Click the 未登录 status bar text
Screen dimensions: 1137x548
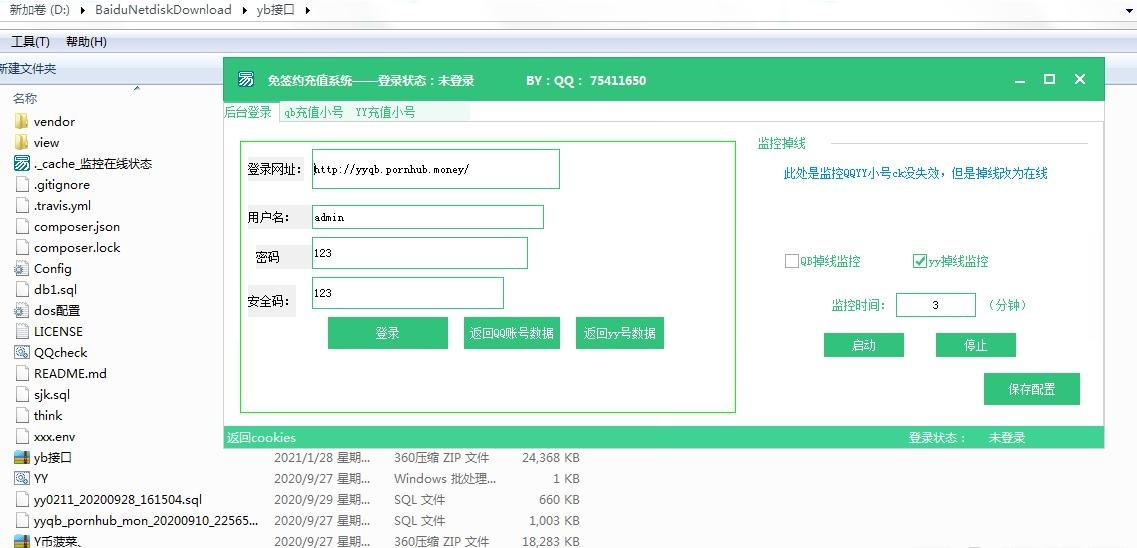click(1006, 438)
